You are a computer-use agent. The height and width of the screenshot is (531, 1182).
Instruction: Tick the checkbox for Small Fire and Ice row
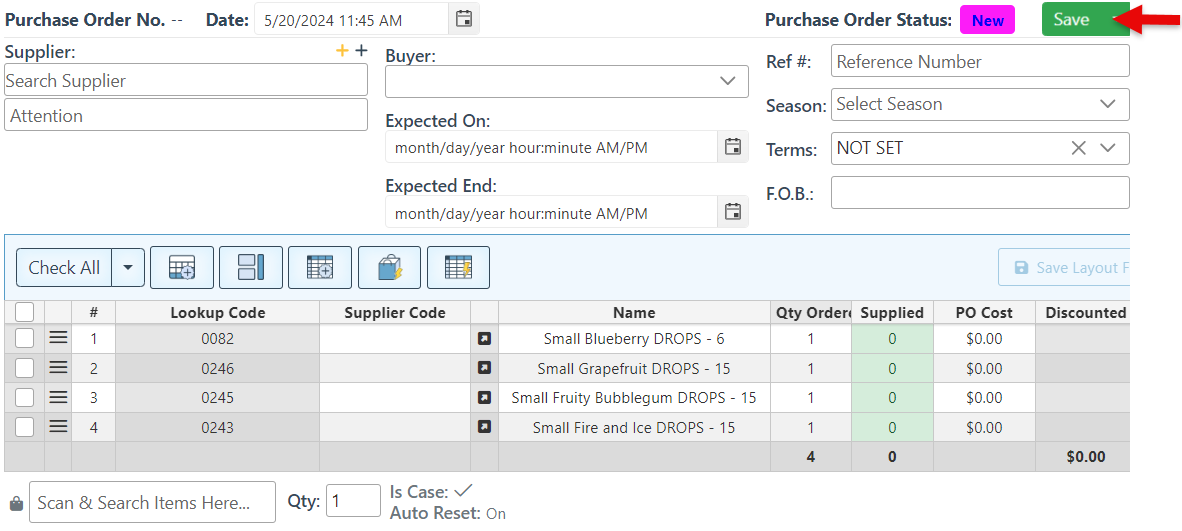[x=25, y=427]
